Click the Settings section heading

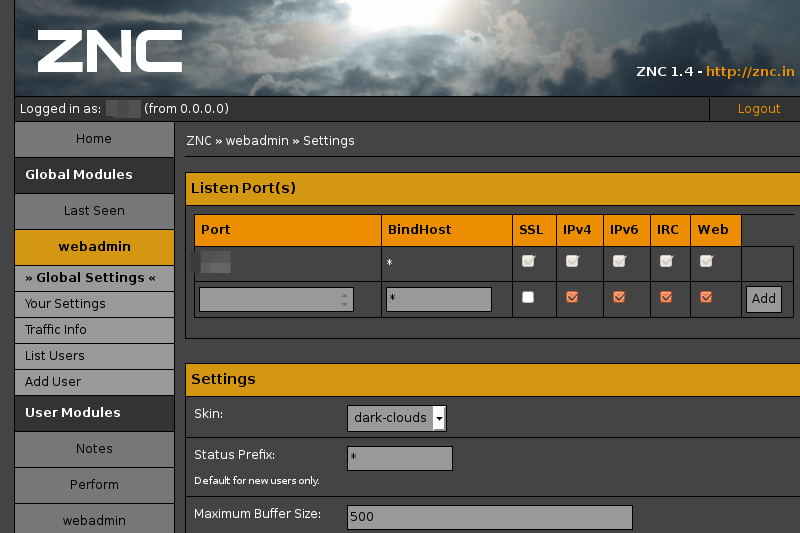click(223, 379)
